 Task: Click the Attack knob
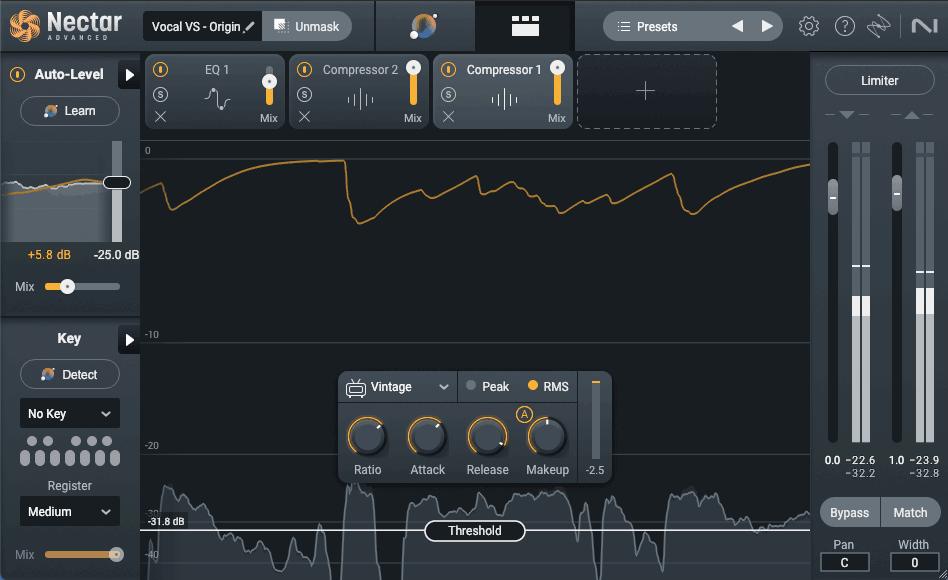click(x=427, y=437)
